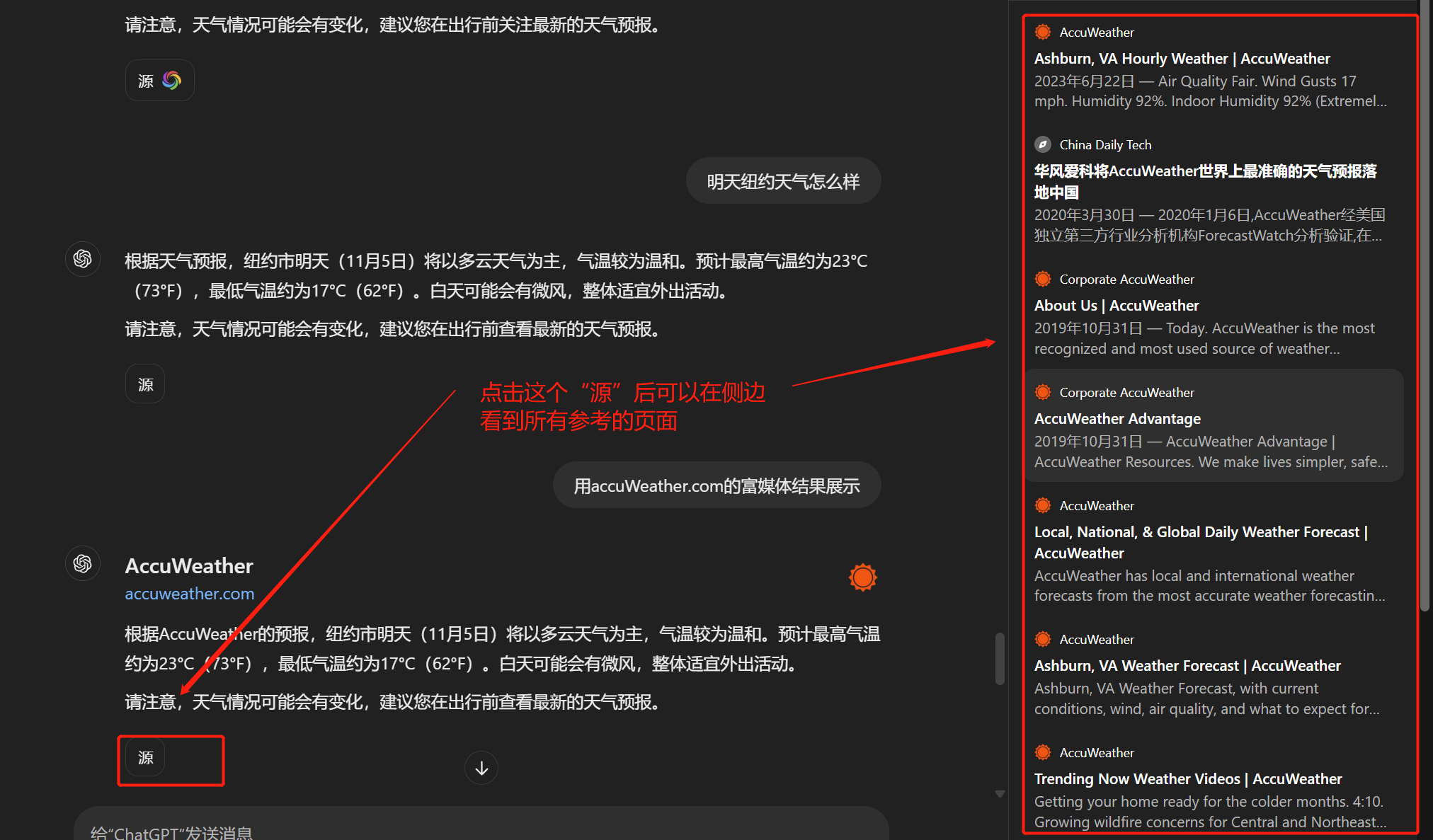Open Ashburn, VA Weather Forecast source
Screen dimensions: 1433x840
pos(1187,666)
